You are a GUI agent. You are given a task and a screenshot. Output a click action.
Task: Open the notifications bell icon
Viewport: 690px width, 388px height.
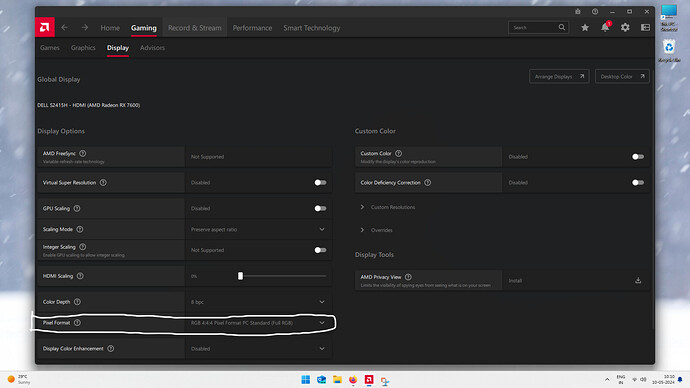(x=605, y=27)
